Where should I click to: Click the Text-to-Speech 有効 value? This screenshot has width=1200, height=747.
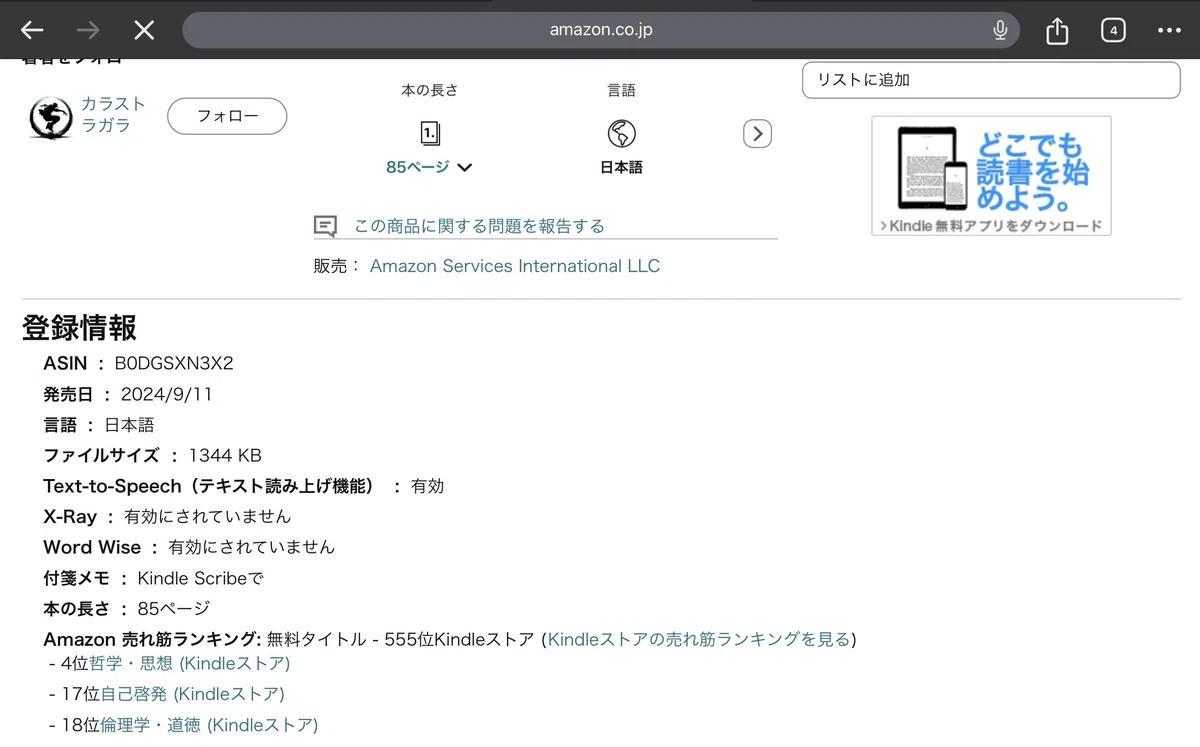point(427,486)
